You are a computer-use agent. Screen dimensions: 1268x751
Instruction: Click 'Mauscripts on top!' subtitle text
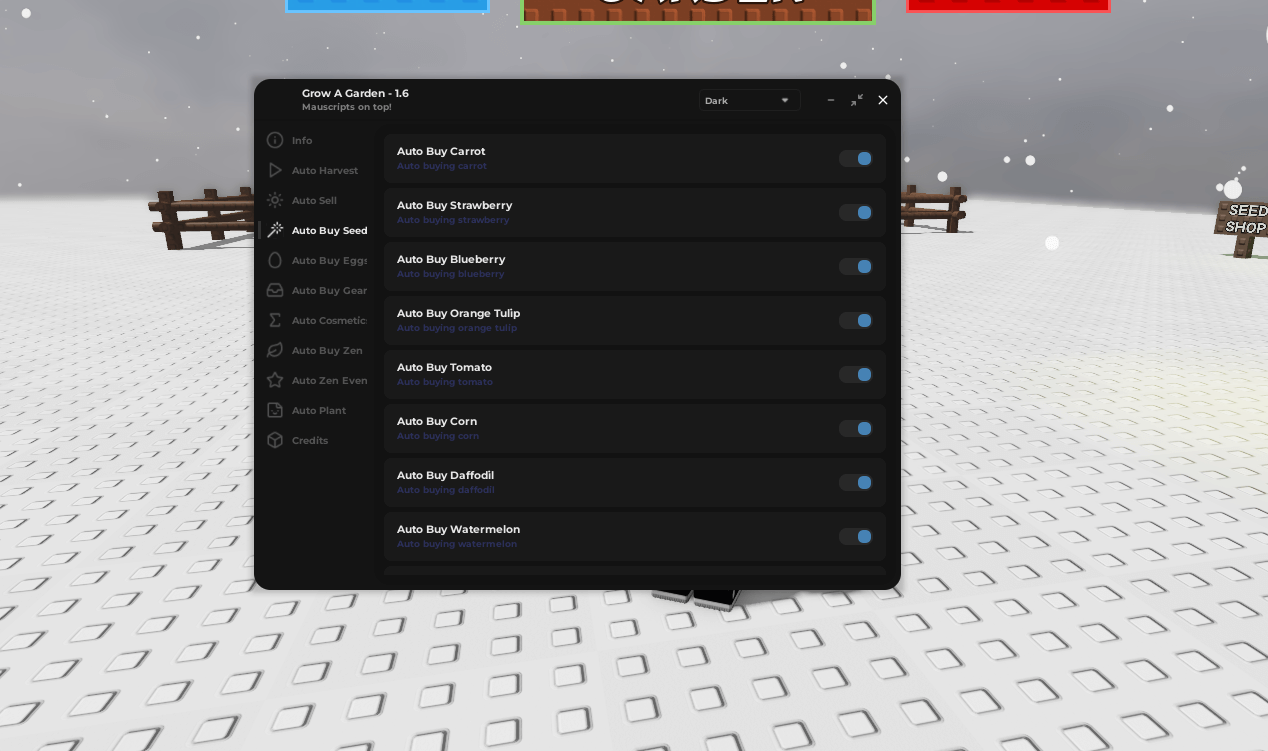(x=347, y=107)
